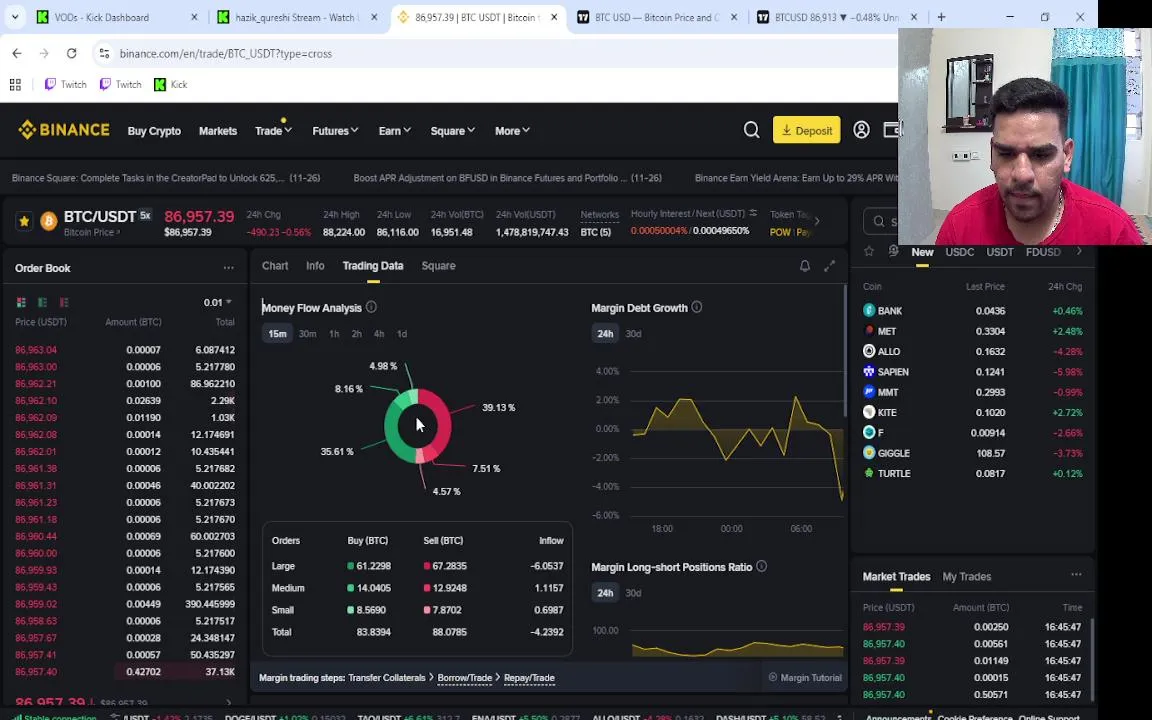Image resolution: width=1152 pixels, height=720 pixels.
Task: Open browser tab search dropdown
Action: (x=15, y=16)
